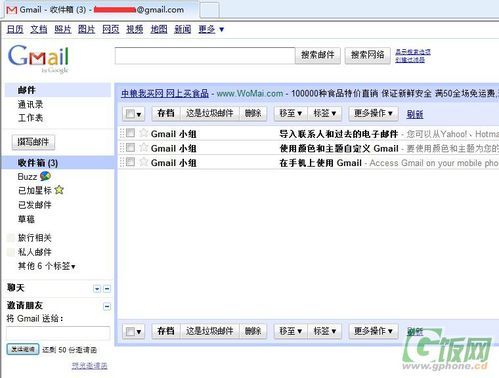Click drag handle of 使用颜色和主题 email row

point(122,148)
